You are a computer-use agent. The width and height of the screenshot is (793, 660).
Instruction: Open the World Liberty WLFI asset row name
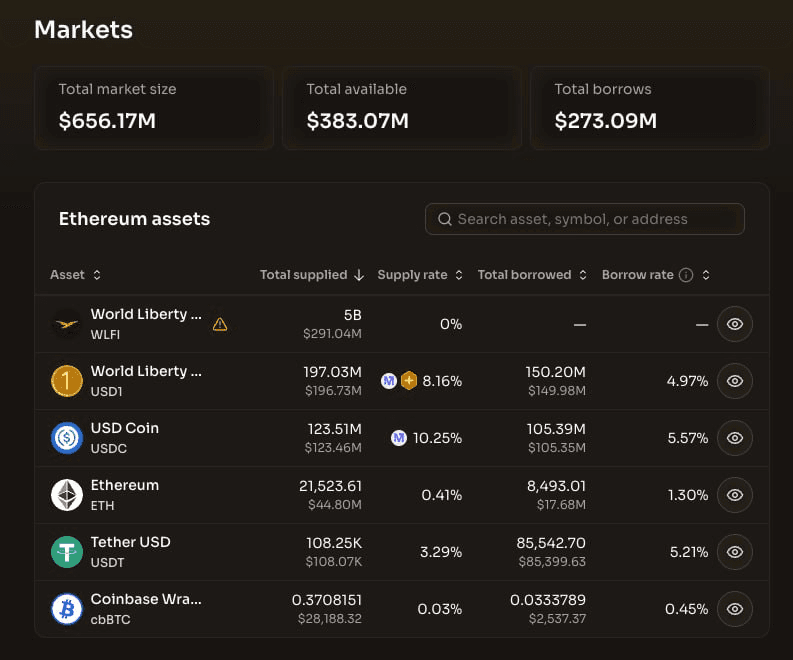[x=146, y=315]
